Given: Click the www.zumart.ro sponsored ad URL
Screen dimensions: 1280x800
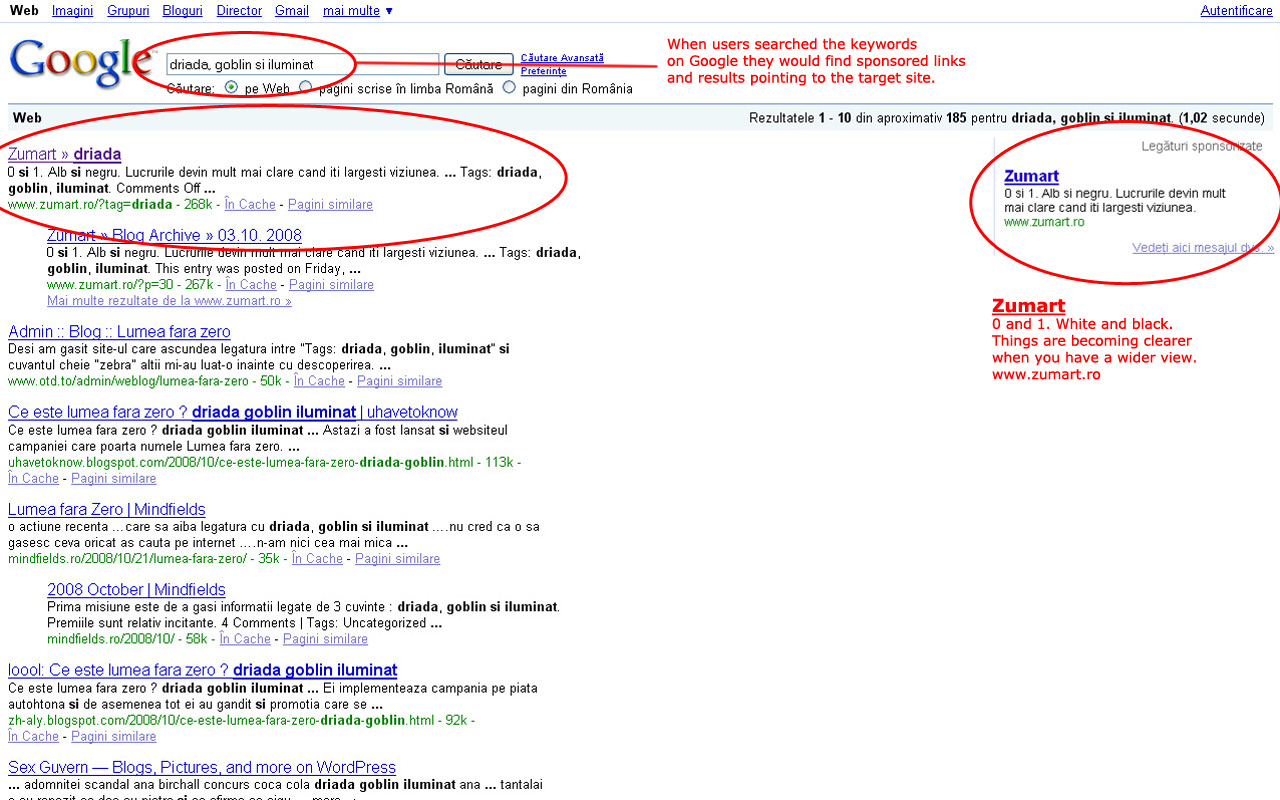Looking at the screenshot, I should click(x=1044, y=222).
